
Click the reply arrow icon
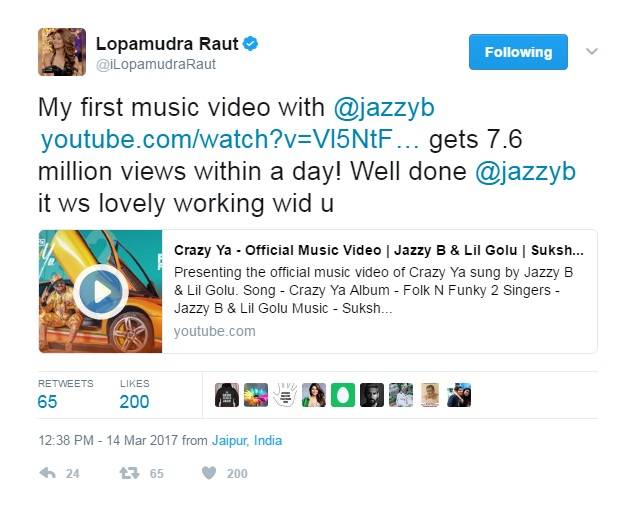coord(48,473)
